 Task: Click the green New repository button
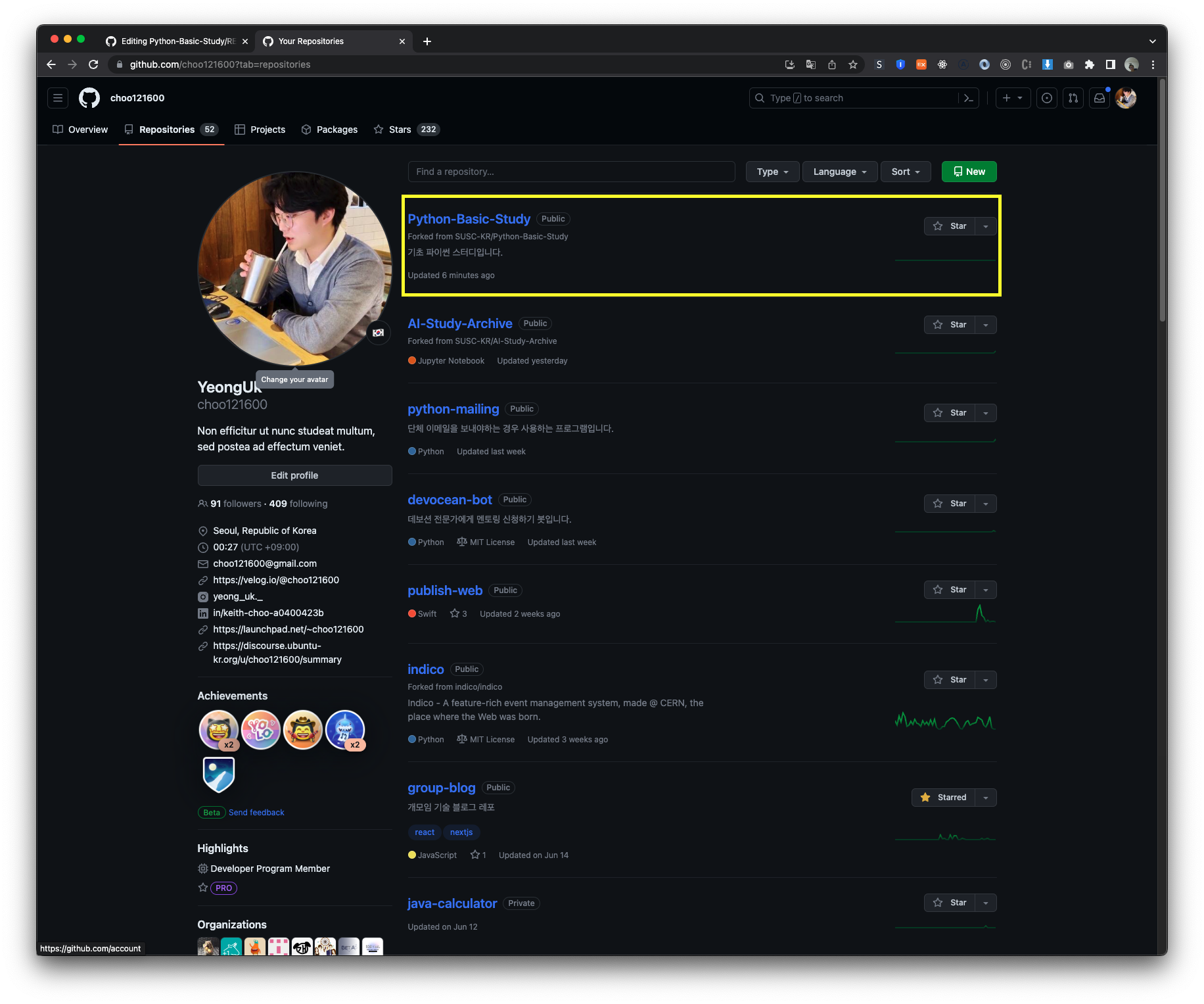(969, 172)
